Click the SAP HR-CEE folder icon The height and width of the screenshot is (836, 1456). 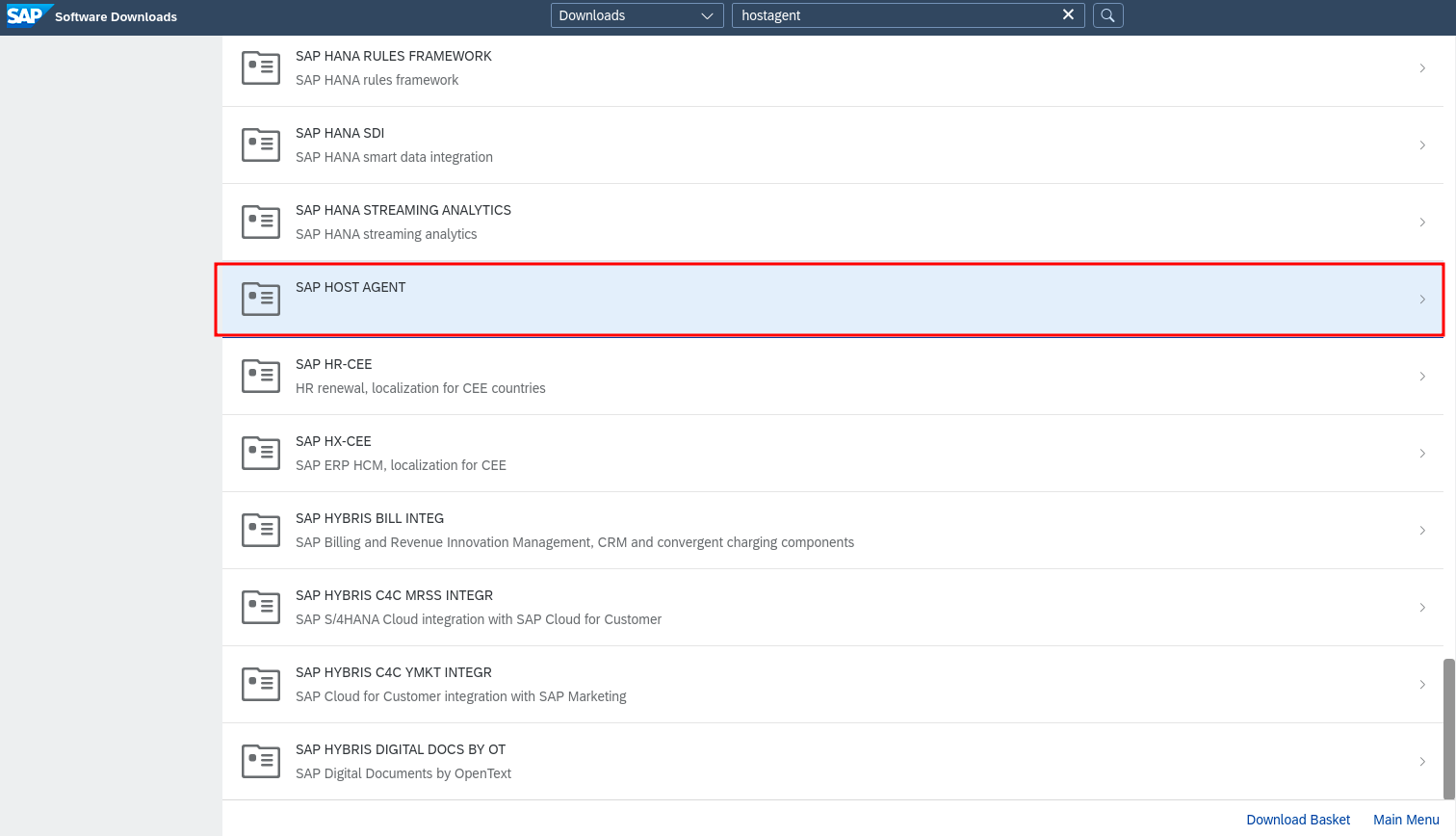click(261, 377)
